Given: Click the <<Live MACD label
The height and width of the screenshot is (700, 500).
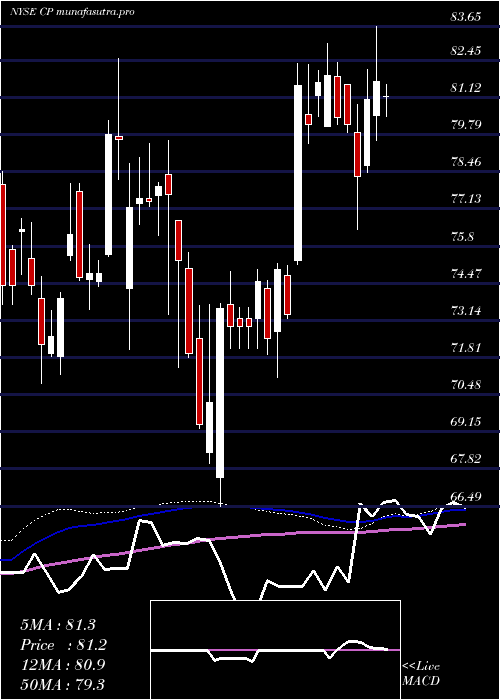Looking at the screenshot, I should (421, 674).
